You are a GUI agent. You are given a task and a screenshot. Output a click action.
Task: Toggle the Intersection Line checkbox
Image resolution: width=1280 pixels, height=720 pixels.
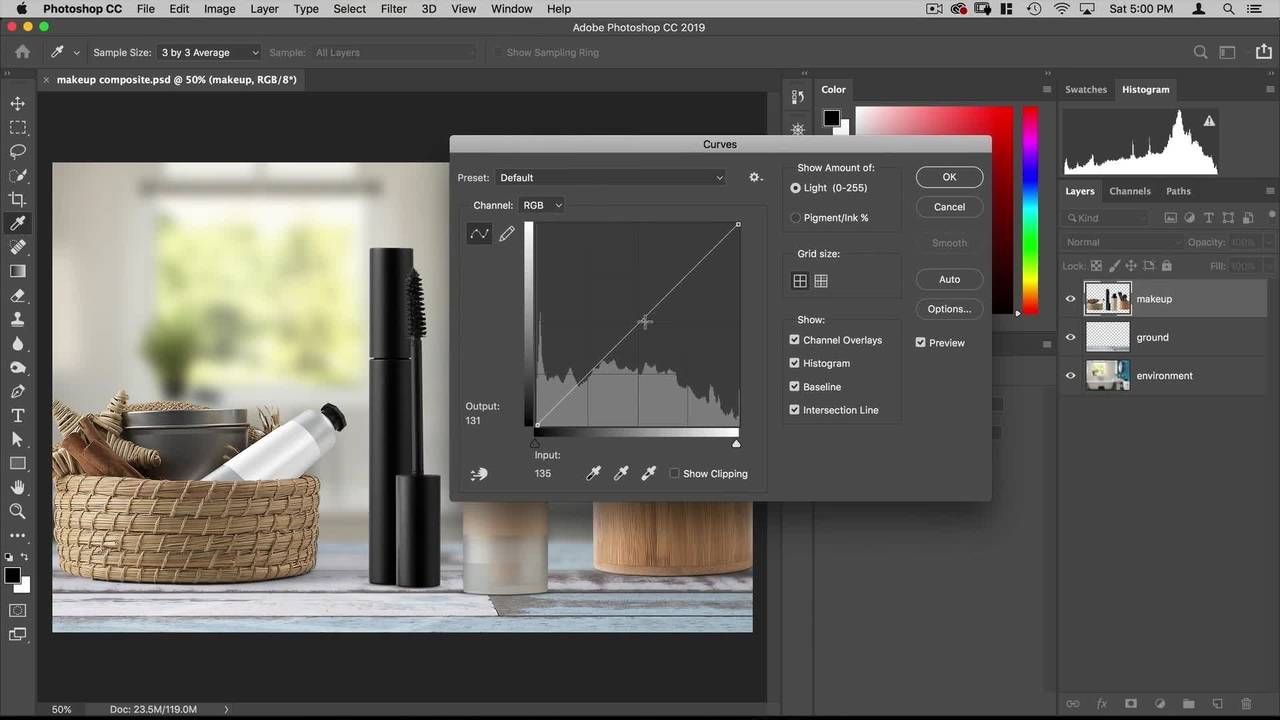pyautogui.click(x=795, y=410)
